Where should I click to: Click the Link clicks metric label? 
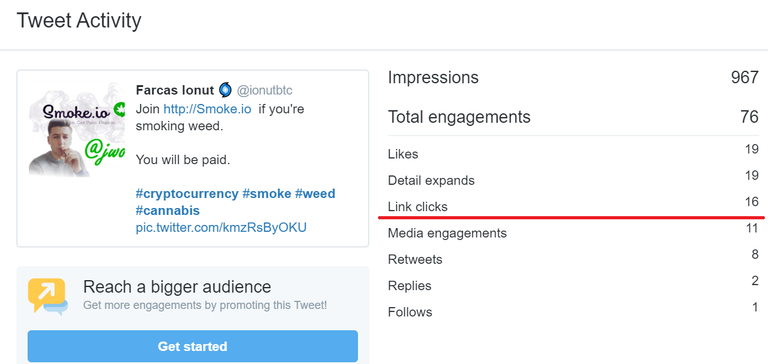tap(418, 207)
